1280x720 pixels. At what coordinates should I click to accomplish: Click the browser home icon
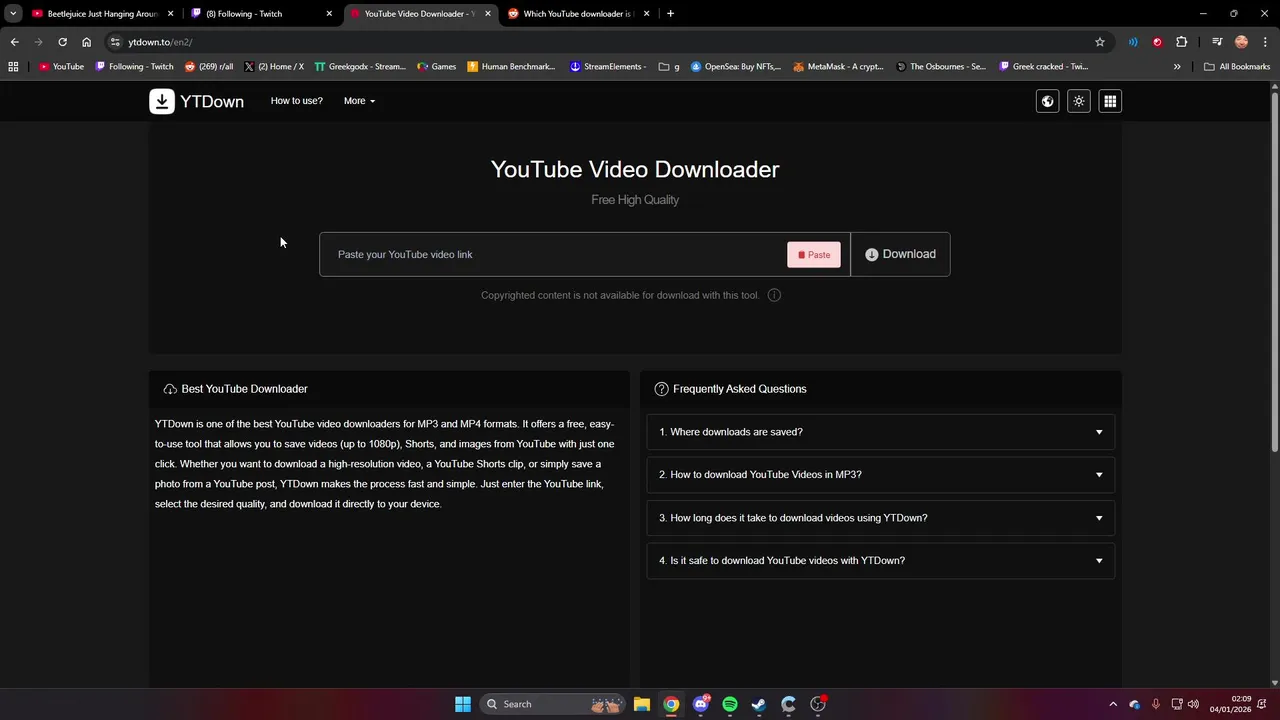coord(86,42)
